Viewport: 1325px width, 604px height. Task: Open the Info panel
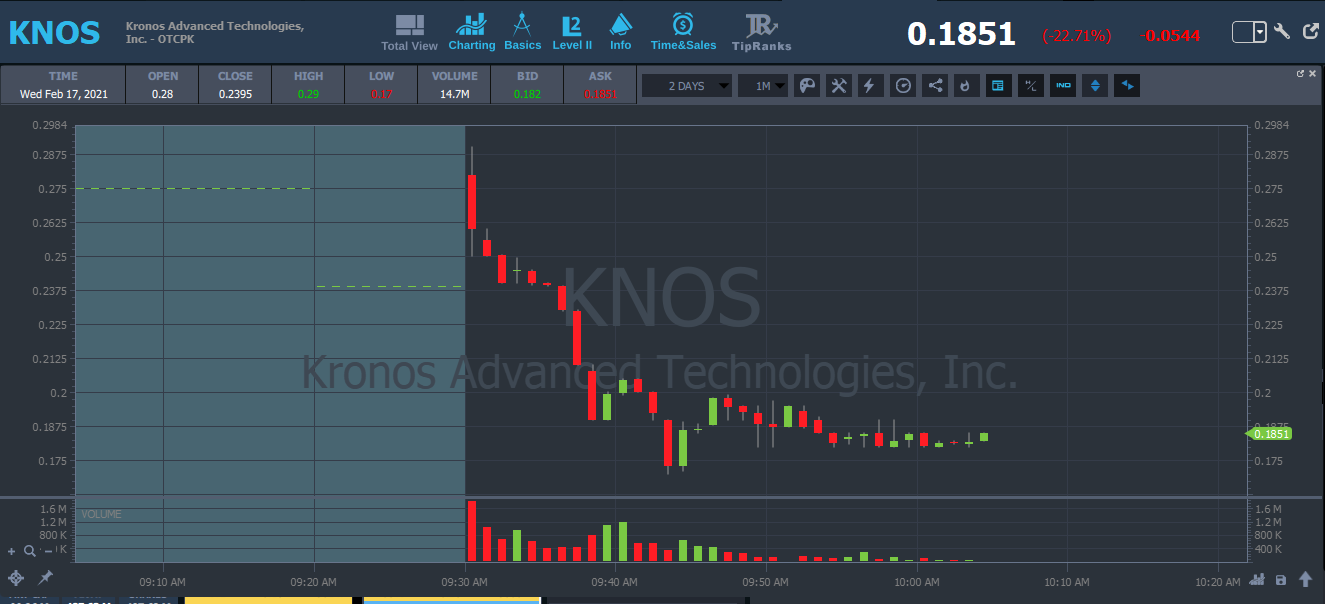pyautogui.click(x=620, y=33)
